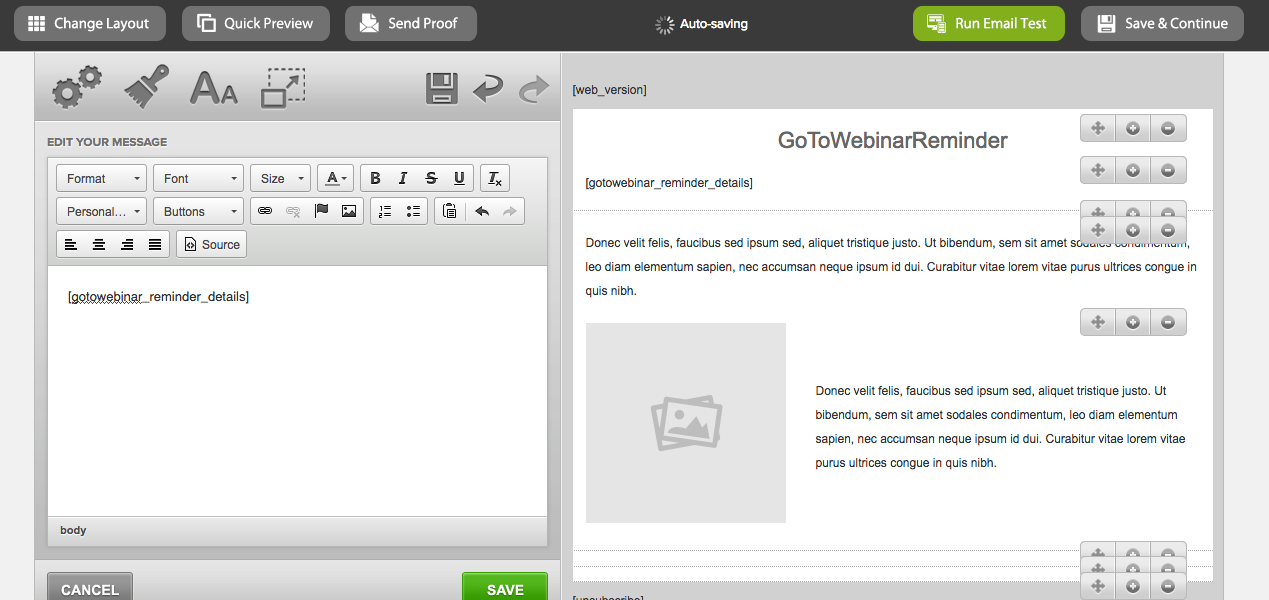Click Change Layout button
Viewport: 1269px width, 600px height.
pyautogui.click(x=90, y=23)
